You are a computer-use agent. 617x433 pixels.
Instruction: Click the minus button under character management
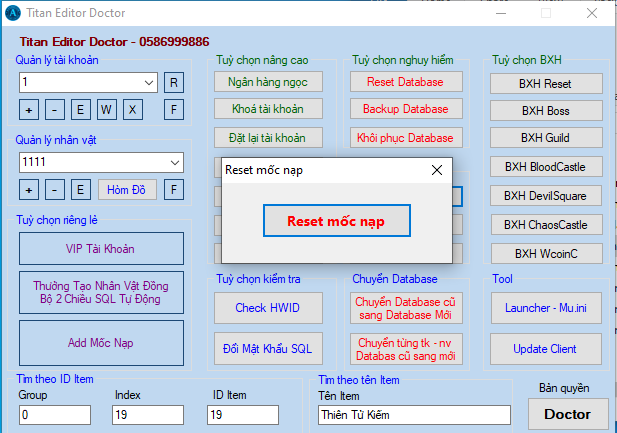click(54, 189)
